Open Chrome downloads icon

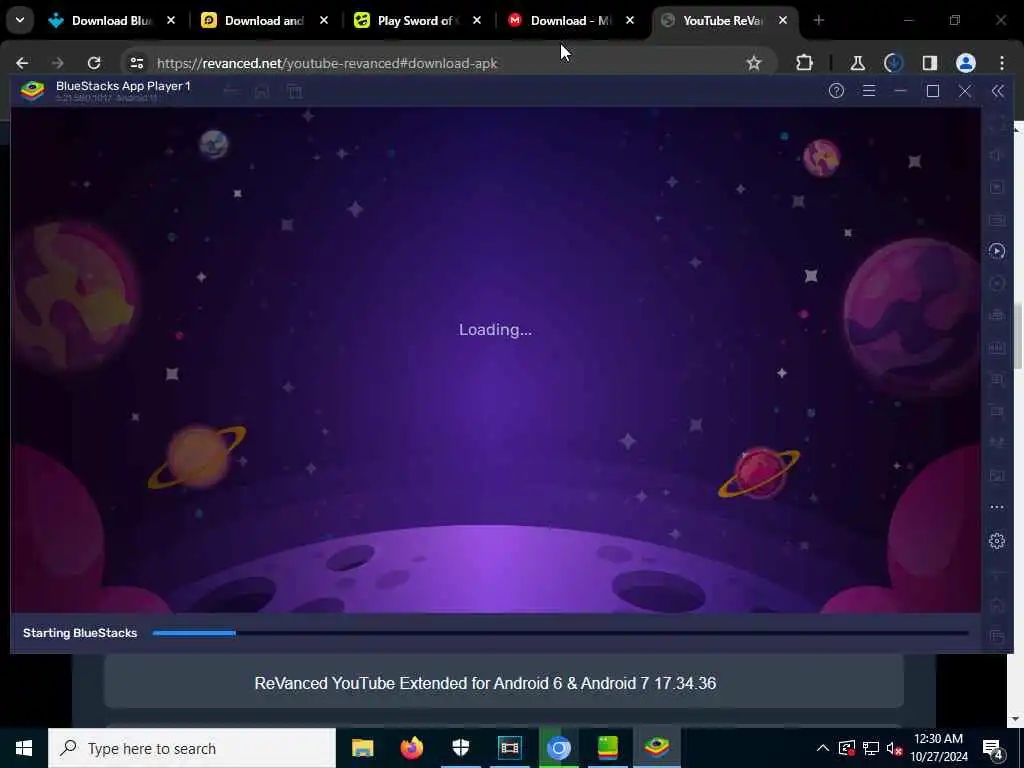(x=893, y=63)
